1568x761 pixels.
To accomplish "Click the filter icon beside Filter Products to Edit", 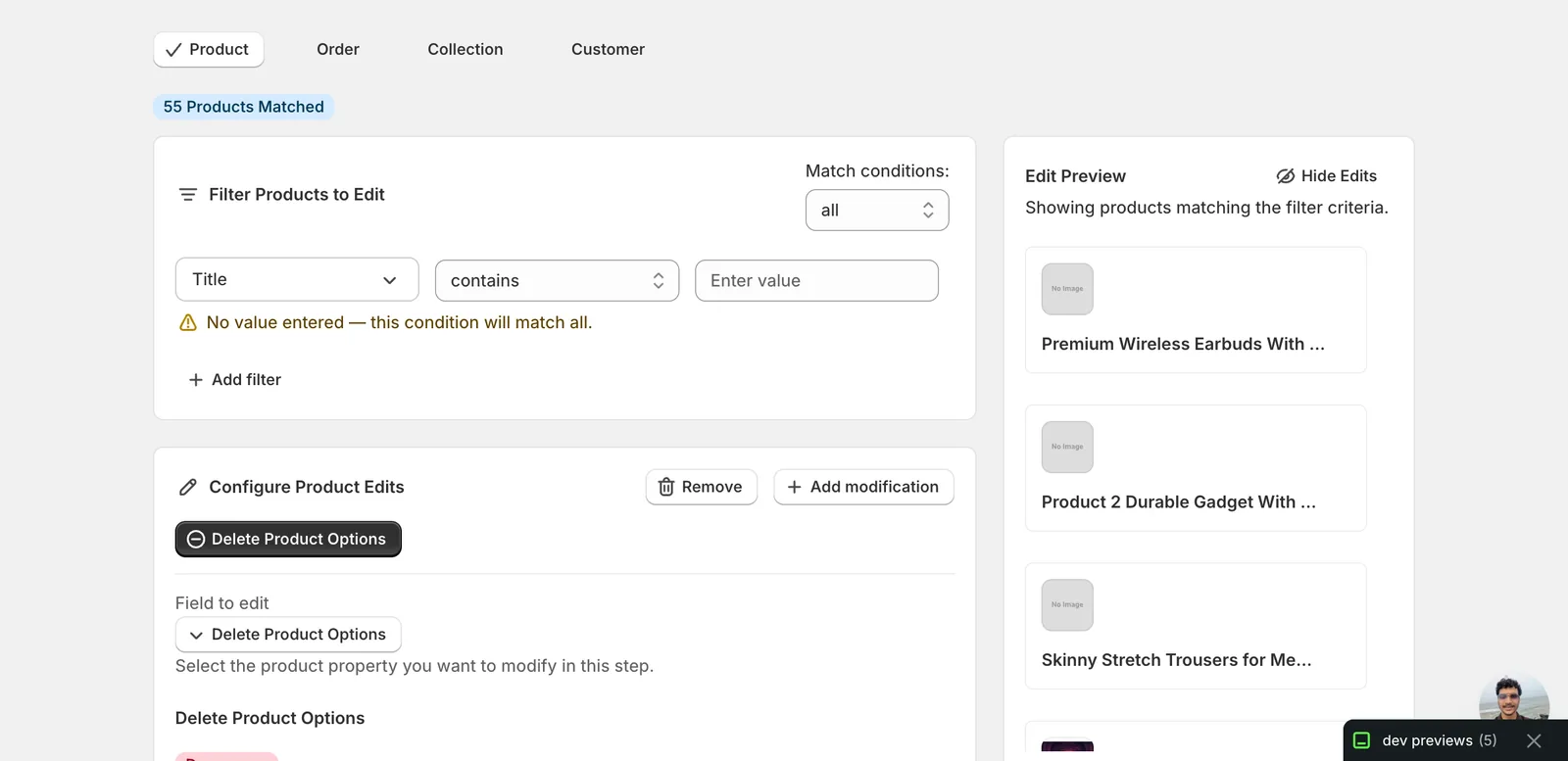I will click(x=188, y=195).
